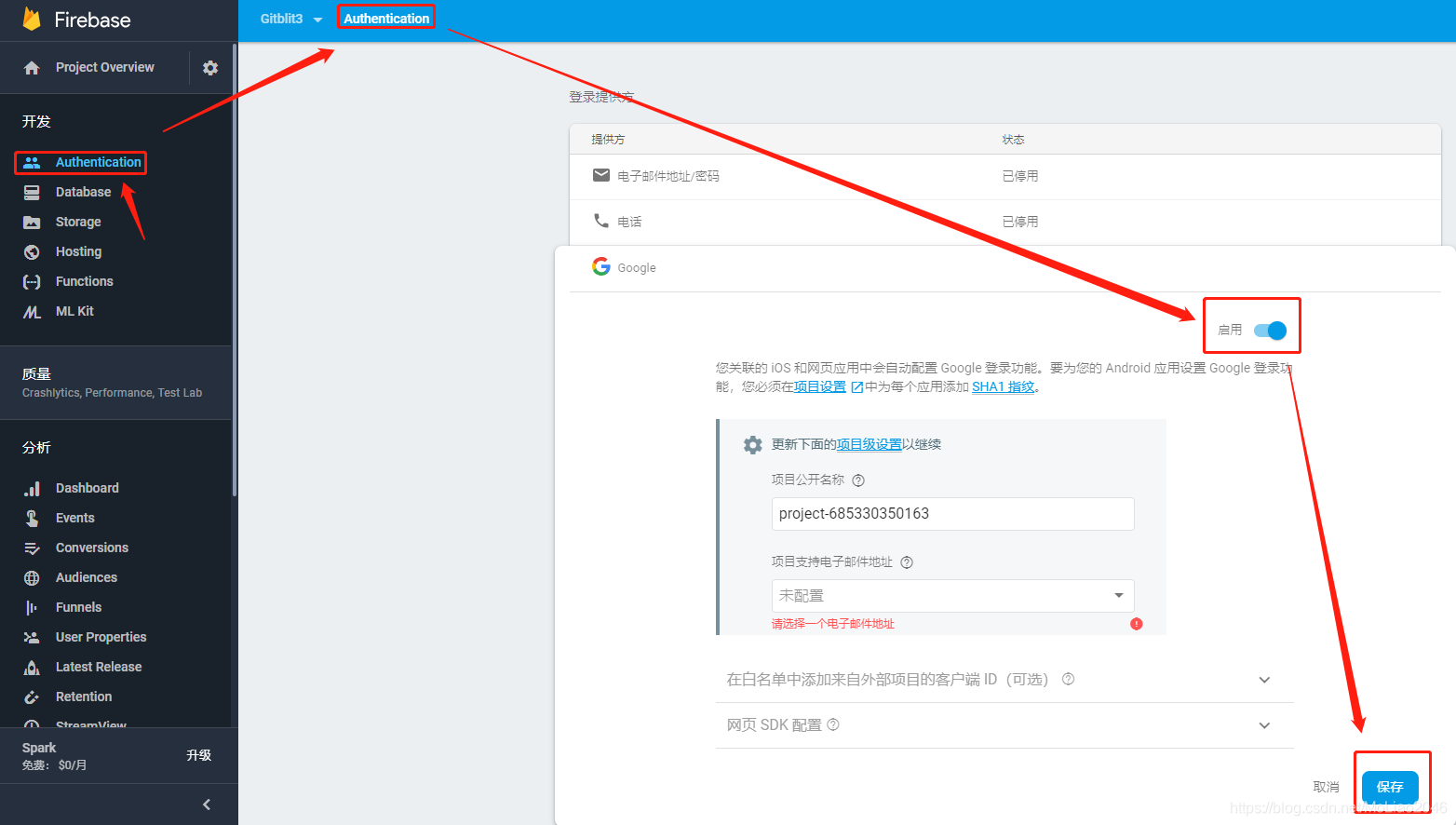Click the Conversions icon
The width and height of the screenshot is (1456, 825).
[32, 548]
